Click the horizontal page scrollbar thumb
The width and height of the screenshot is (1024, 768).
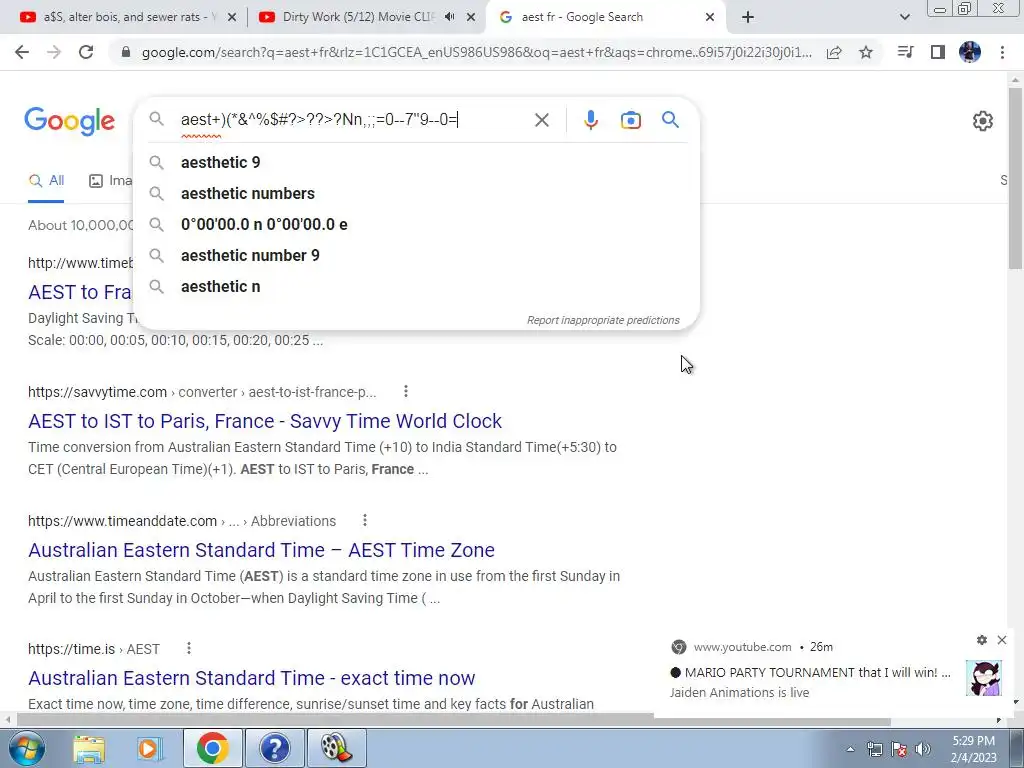(453, 720)
